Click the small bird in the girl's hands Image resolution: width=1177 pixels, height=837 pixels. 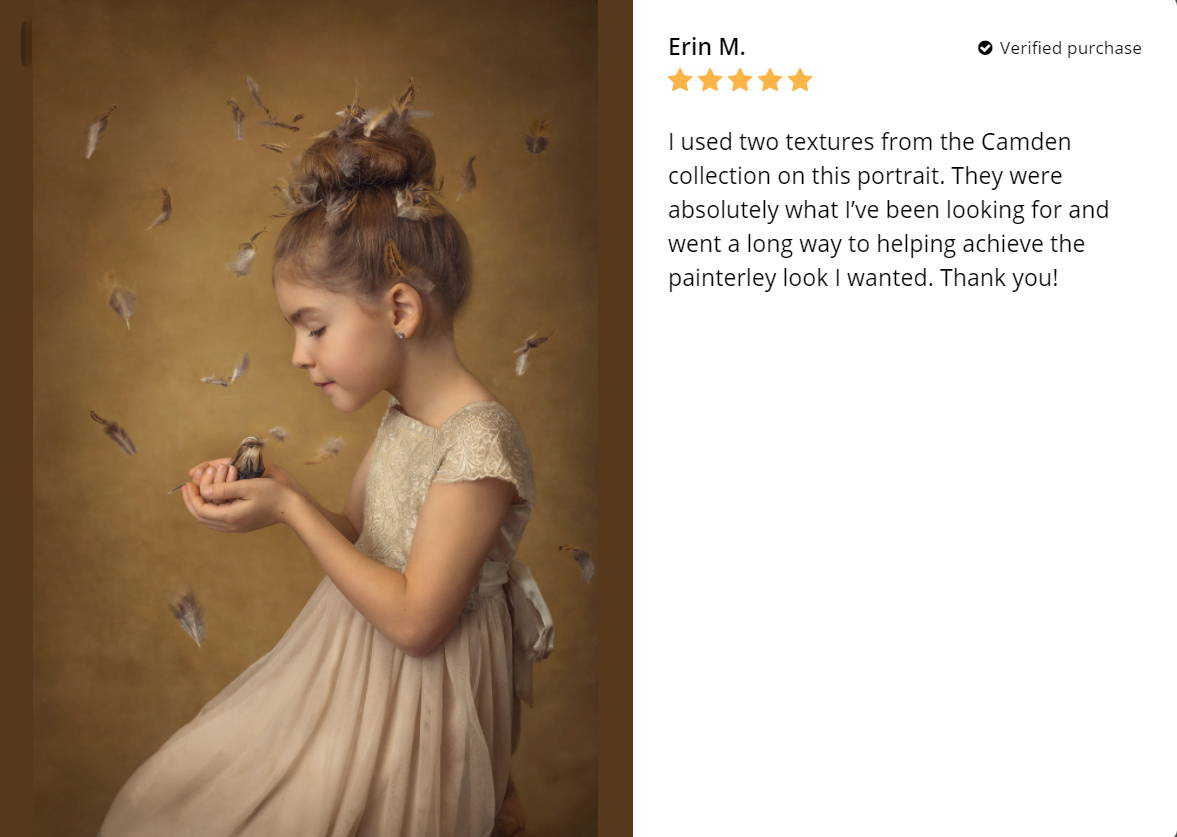247,458
